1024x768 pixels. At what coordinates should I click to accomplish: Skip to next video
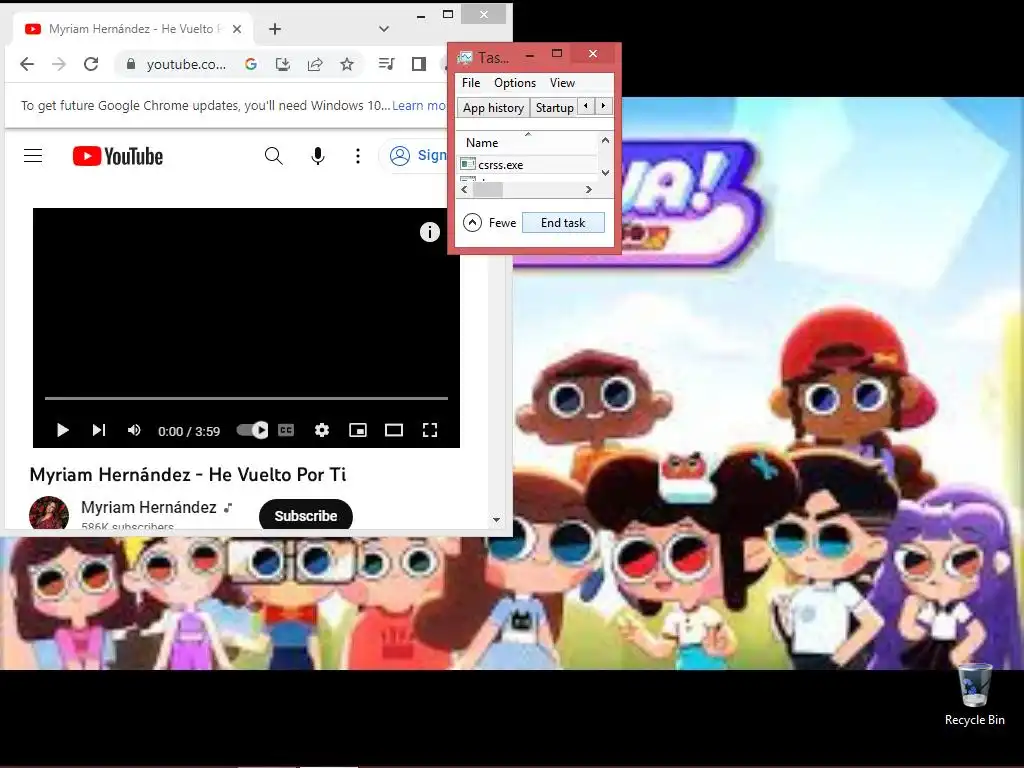pos(99,430)
